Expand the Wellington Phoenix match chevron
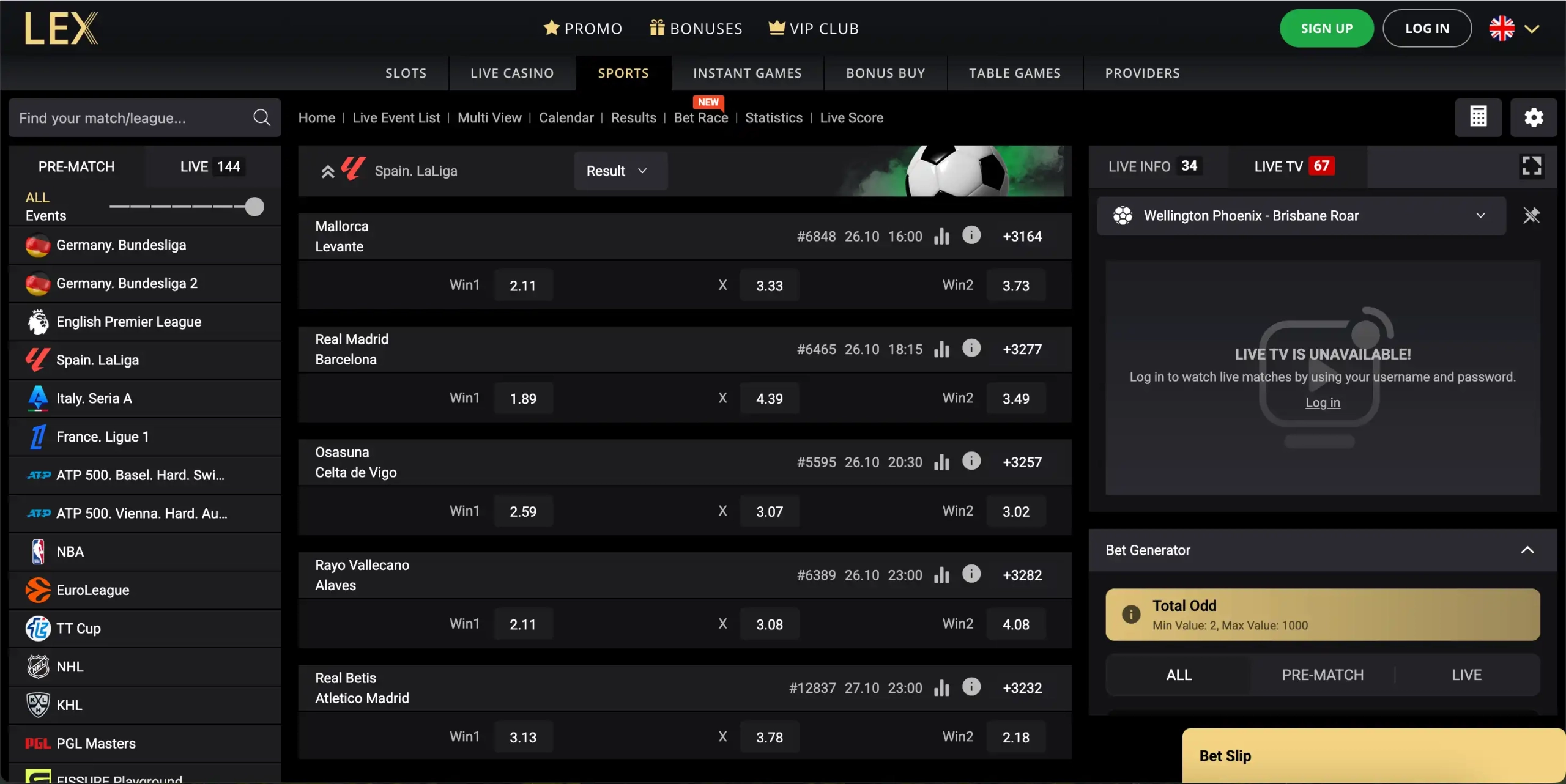Image resolution: width=1566 pixels, height=784 pixels. [x=1482, y=215]
